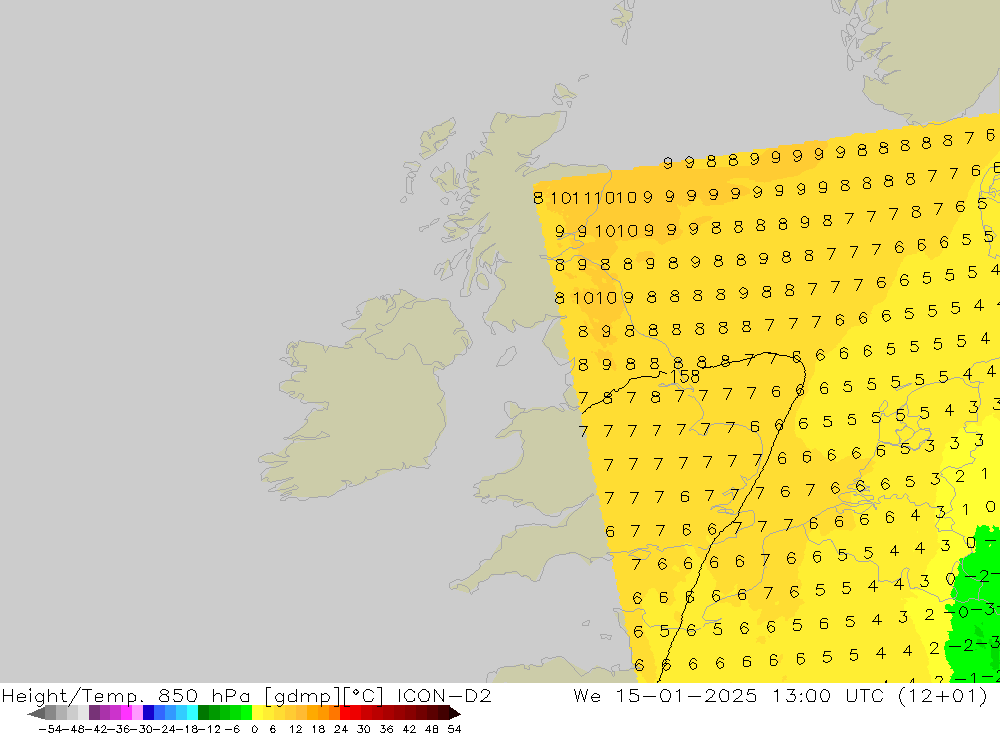Click the legend label '-6'

[232, 729]
